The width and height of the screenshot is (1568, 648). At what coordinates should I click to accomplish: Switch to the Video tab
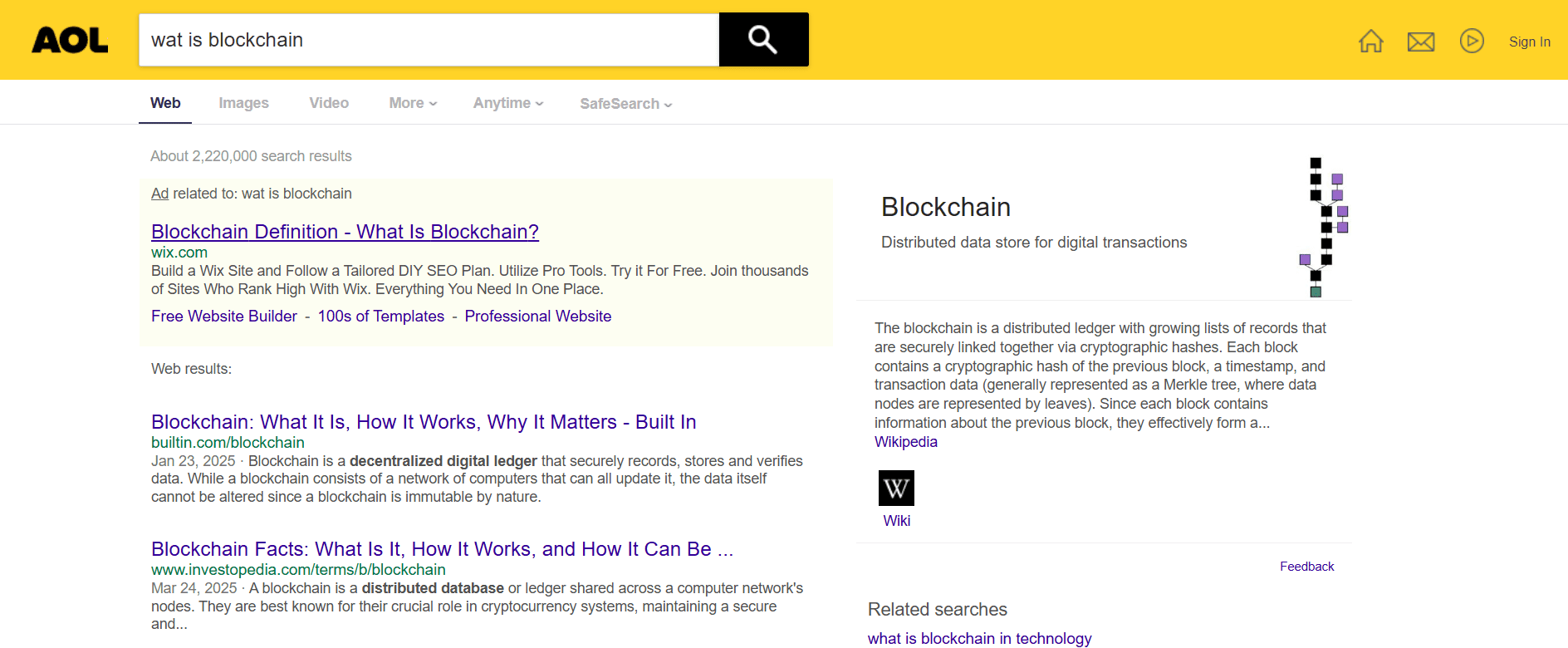click(x=329, y=103)
